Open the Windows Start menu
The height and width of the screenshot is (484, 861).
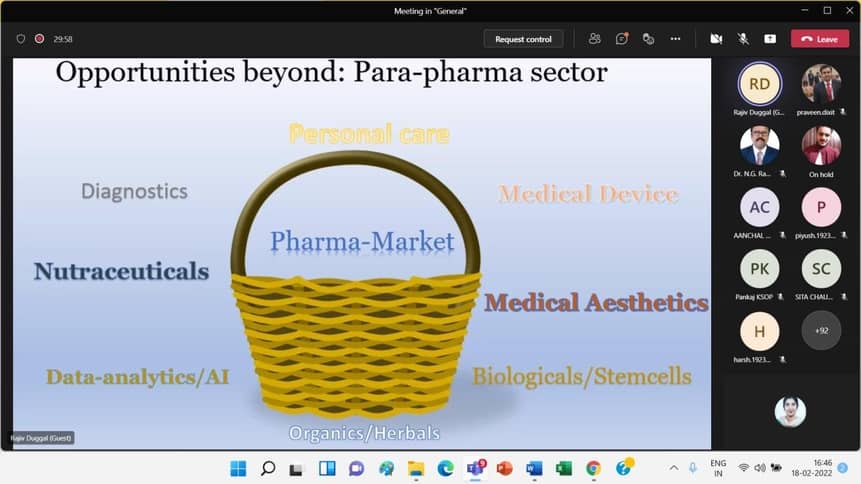238,468
